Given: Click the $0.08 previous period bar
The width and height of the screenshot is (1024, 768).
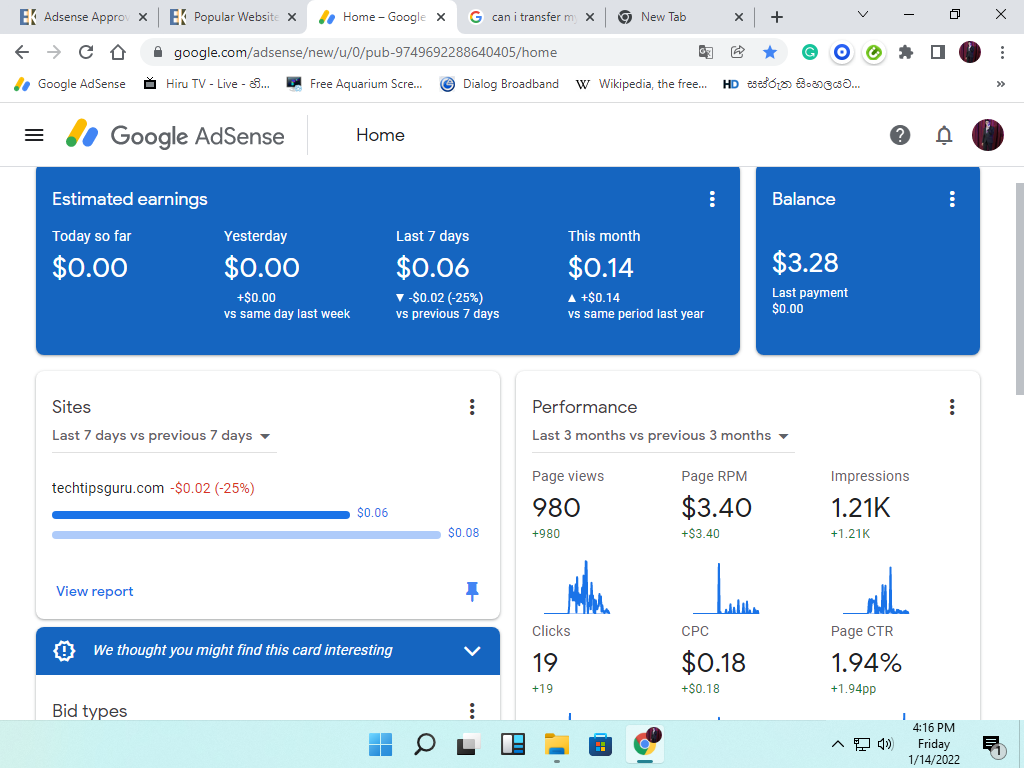Looking at the screenshot, I should [246, 535].
